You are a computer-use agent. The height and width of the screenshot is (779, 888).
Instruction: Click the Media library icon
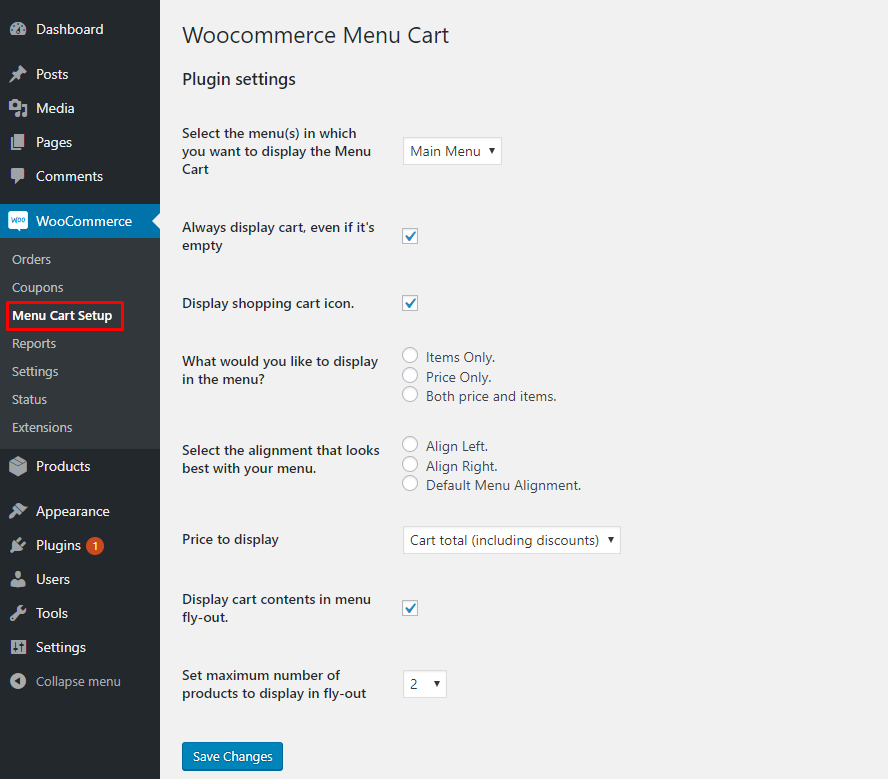coord(18,108)
